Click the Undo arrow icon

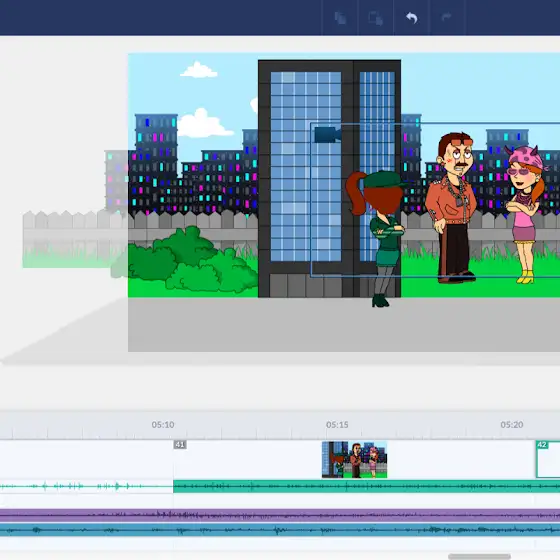(x=412, y=18)
